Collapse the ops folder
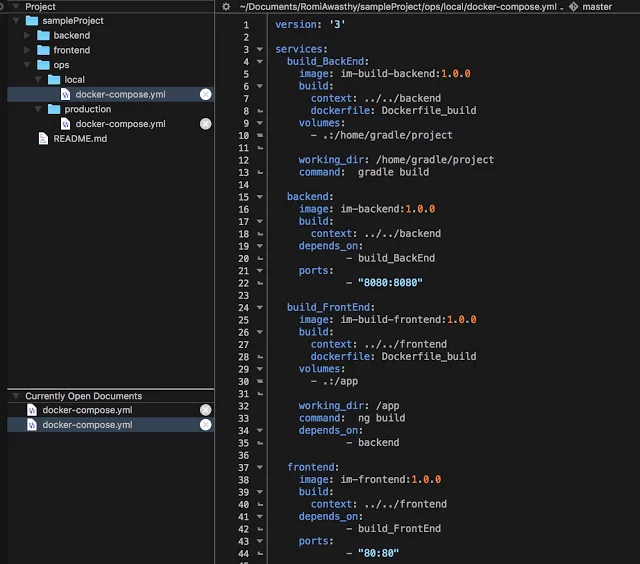Viewport: 640px width, 564px height. (x=28, y=65)
